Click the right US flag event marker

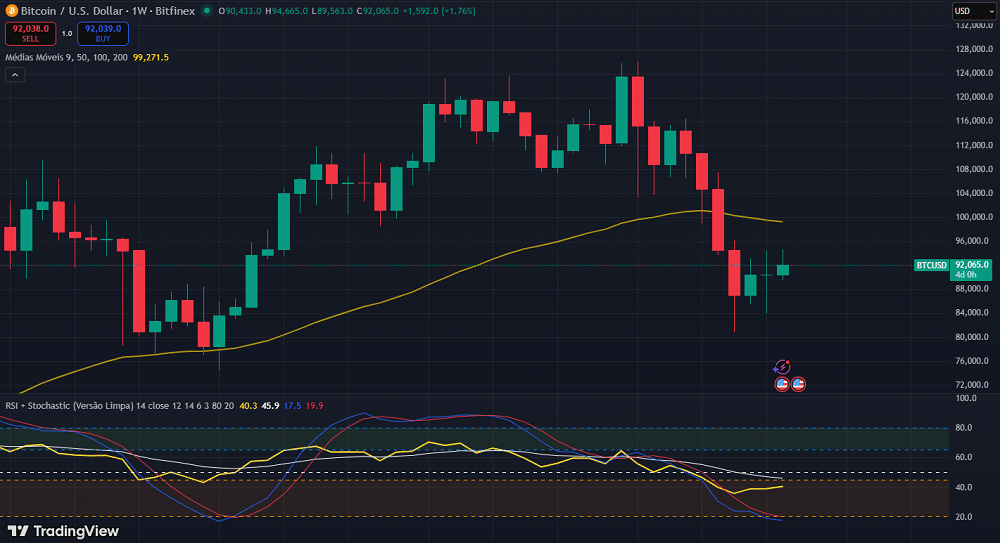[798, 384]
